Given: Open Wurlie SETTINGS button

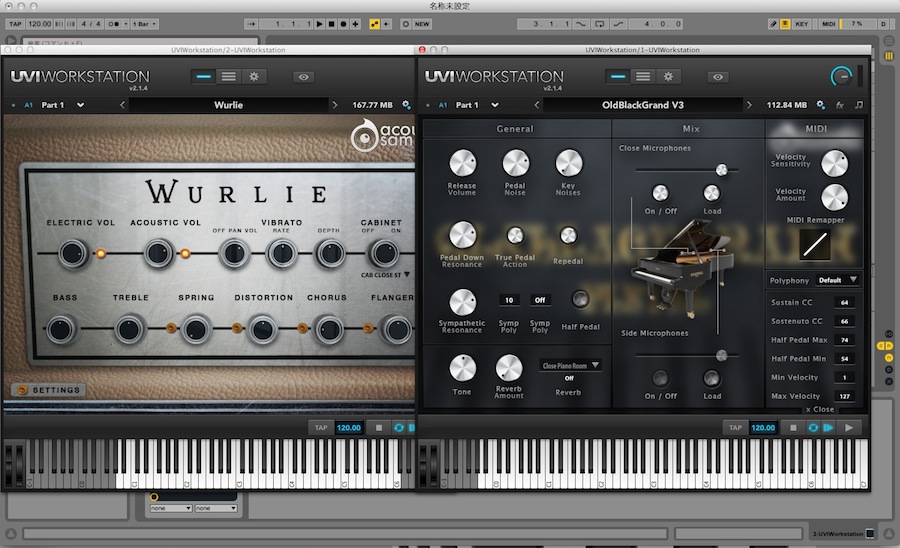Looking at the screenshot, I should (49, 390).
